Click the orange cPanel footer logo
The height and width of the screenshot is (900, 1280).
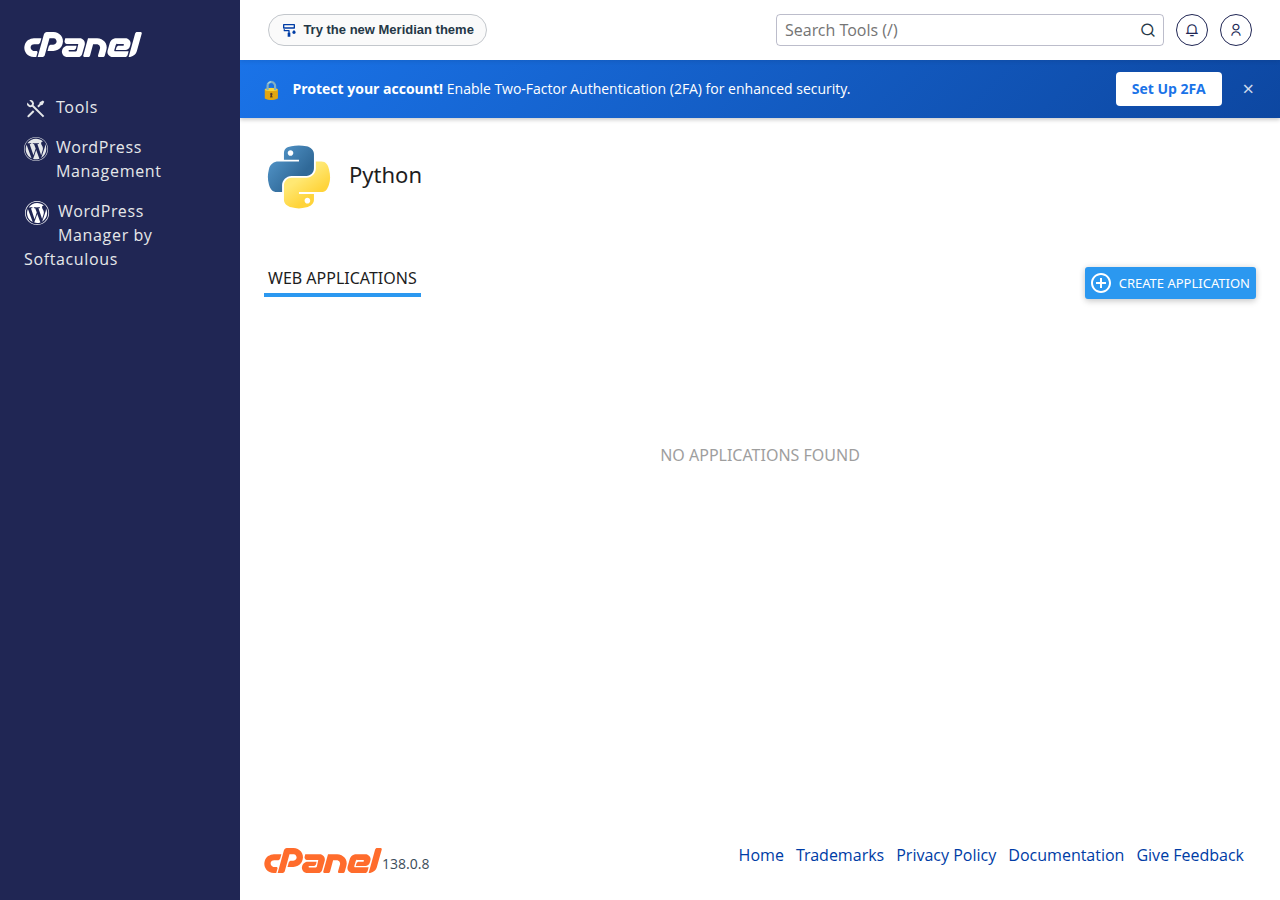click(x=323, y=860)
